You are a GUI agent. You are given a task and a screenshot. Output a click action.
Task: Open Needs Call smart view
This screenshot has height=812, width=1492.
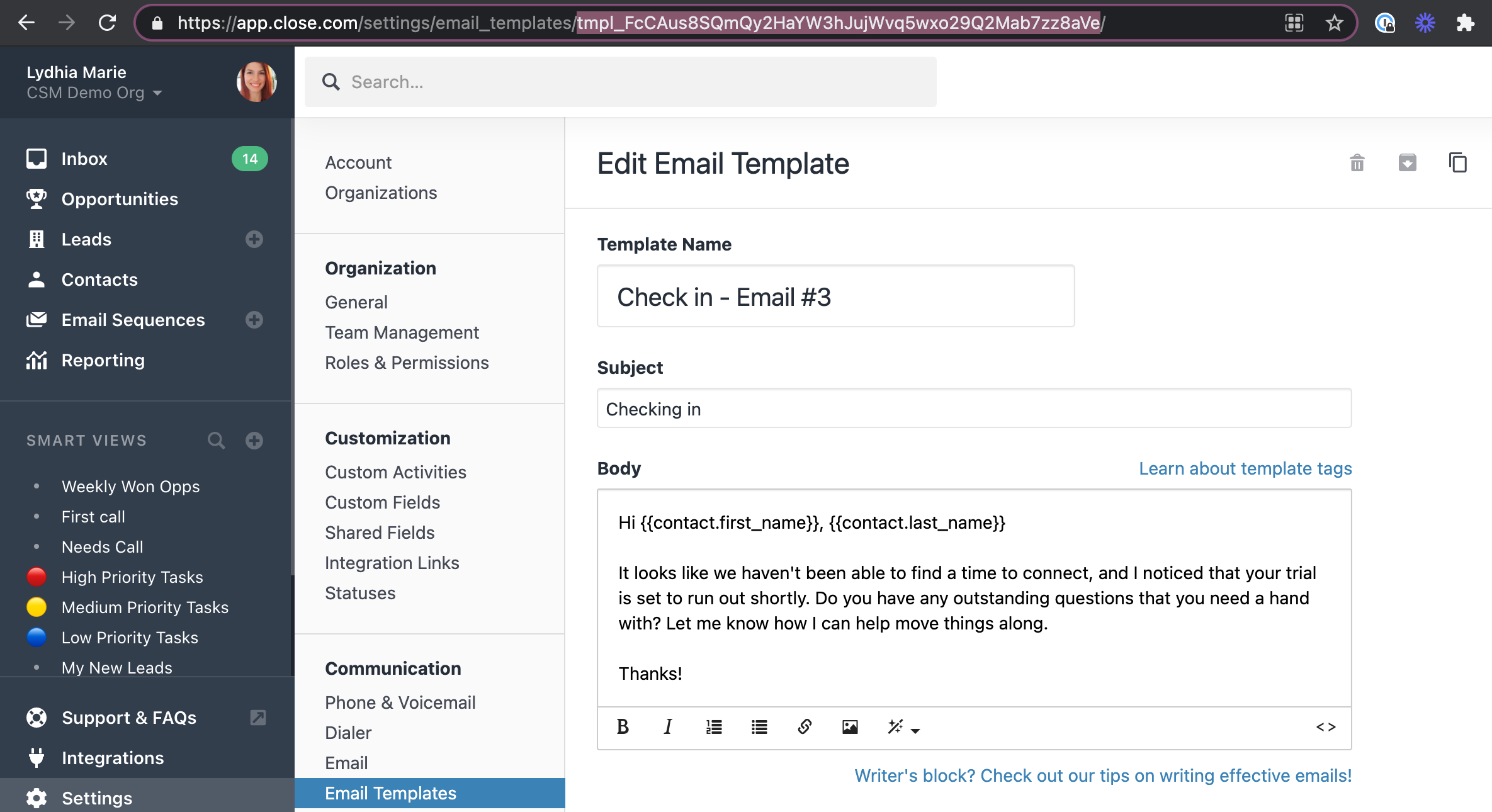click(x=102, y=547)
